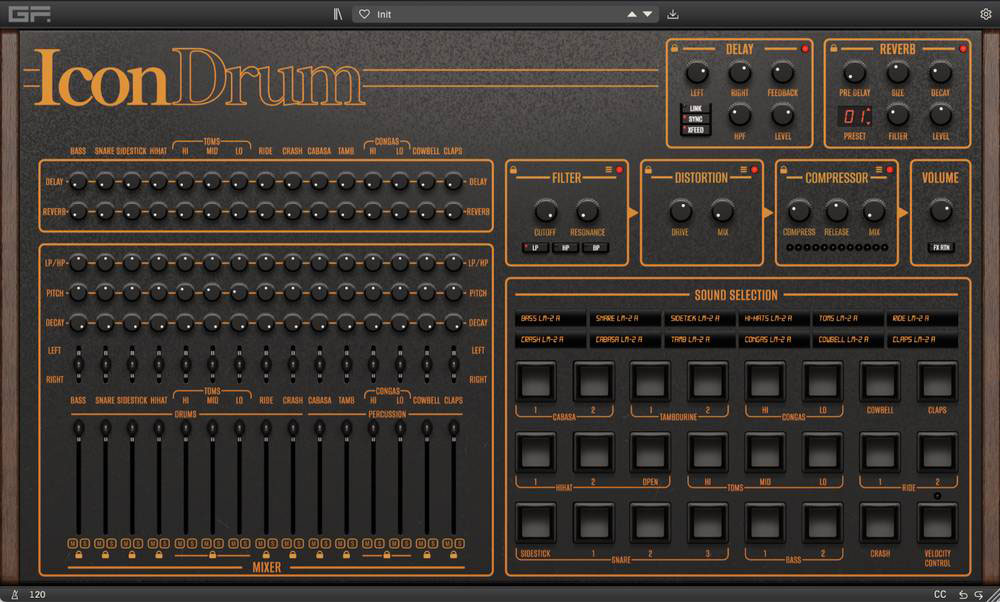Screen dimensions: 1000x602
Task: Toggle XFEED in the Delay section
Action: tap(696, 131)
